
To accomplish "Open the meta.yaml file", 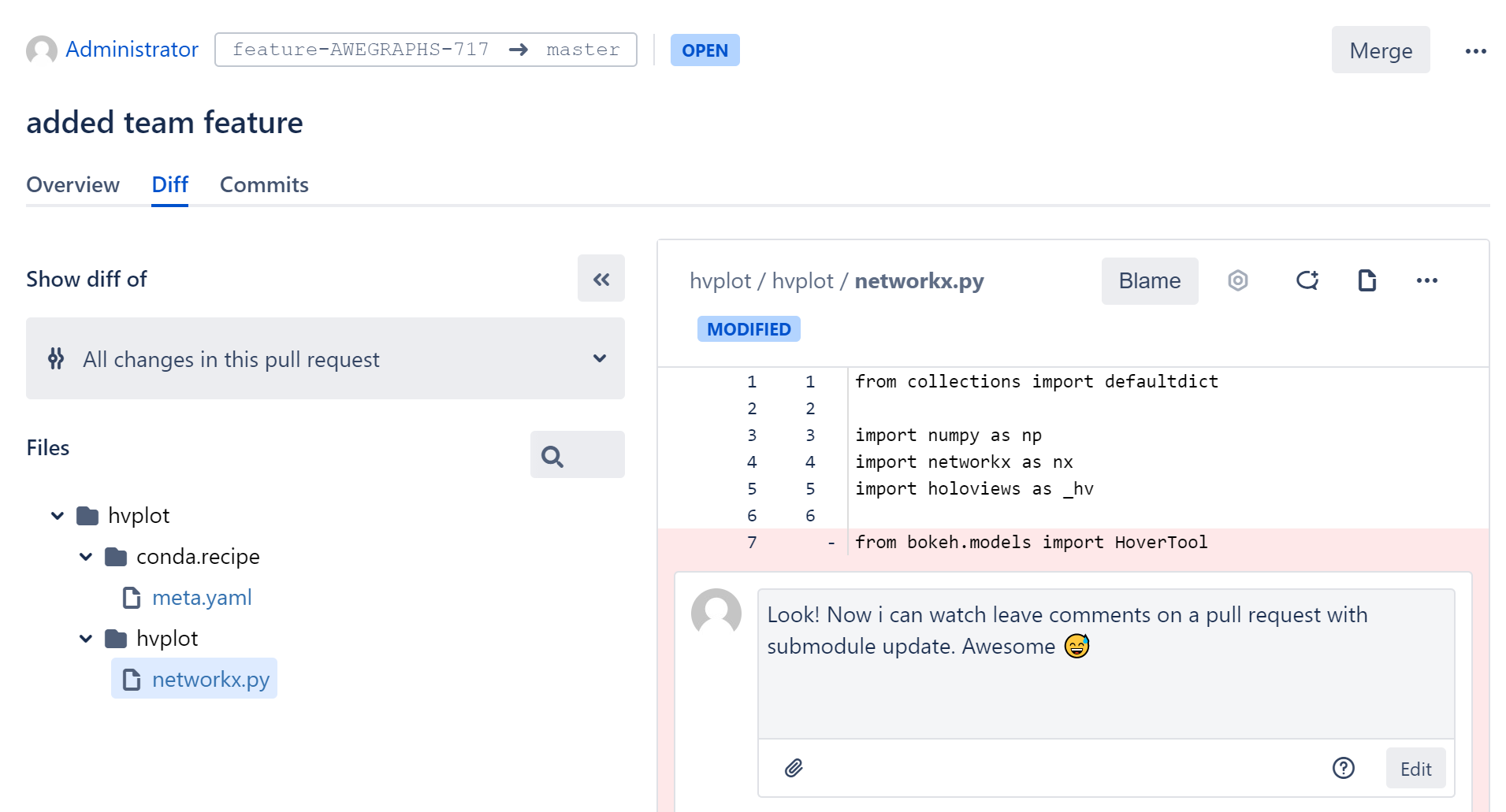I will pyautogui.click(x=202, y=598).
